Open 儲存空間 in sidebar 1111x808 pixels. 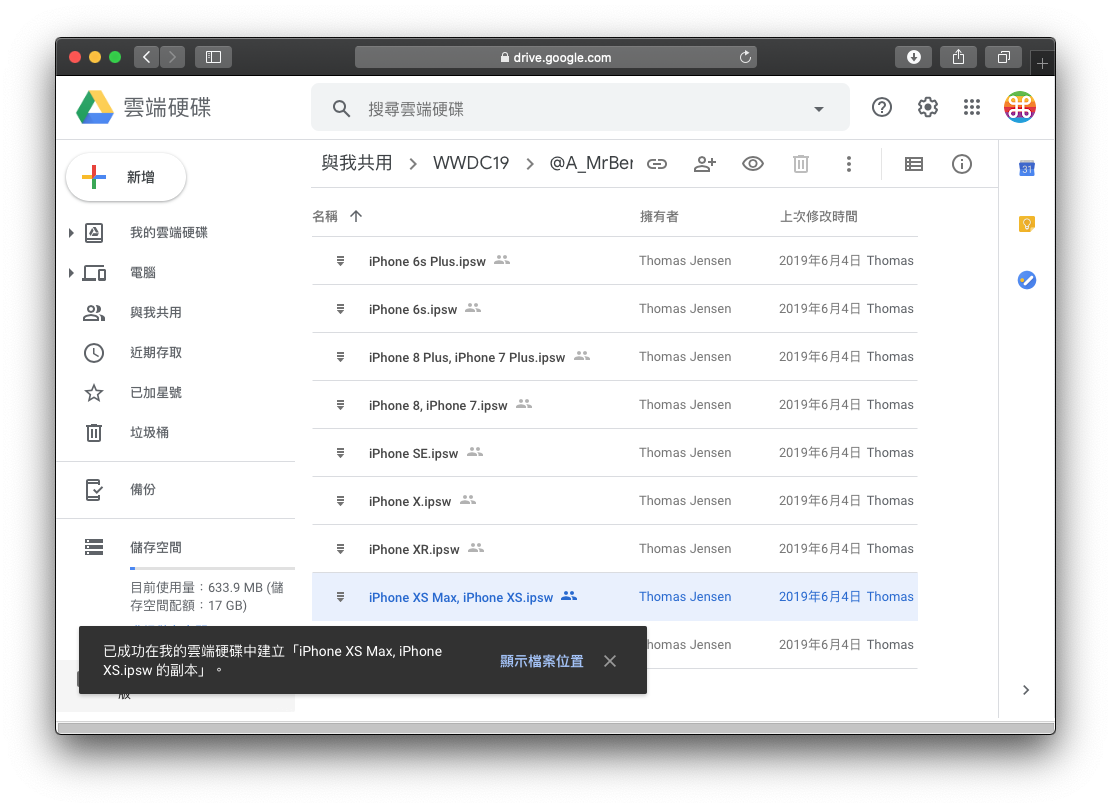click(156, 547)
